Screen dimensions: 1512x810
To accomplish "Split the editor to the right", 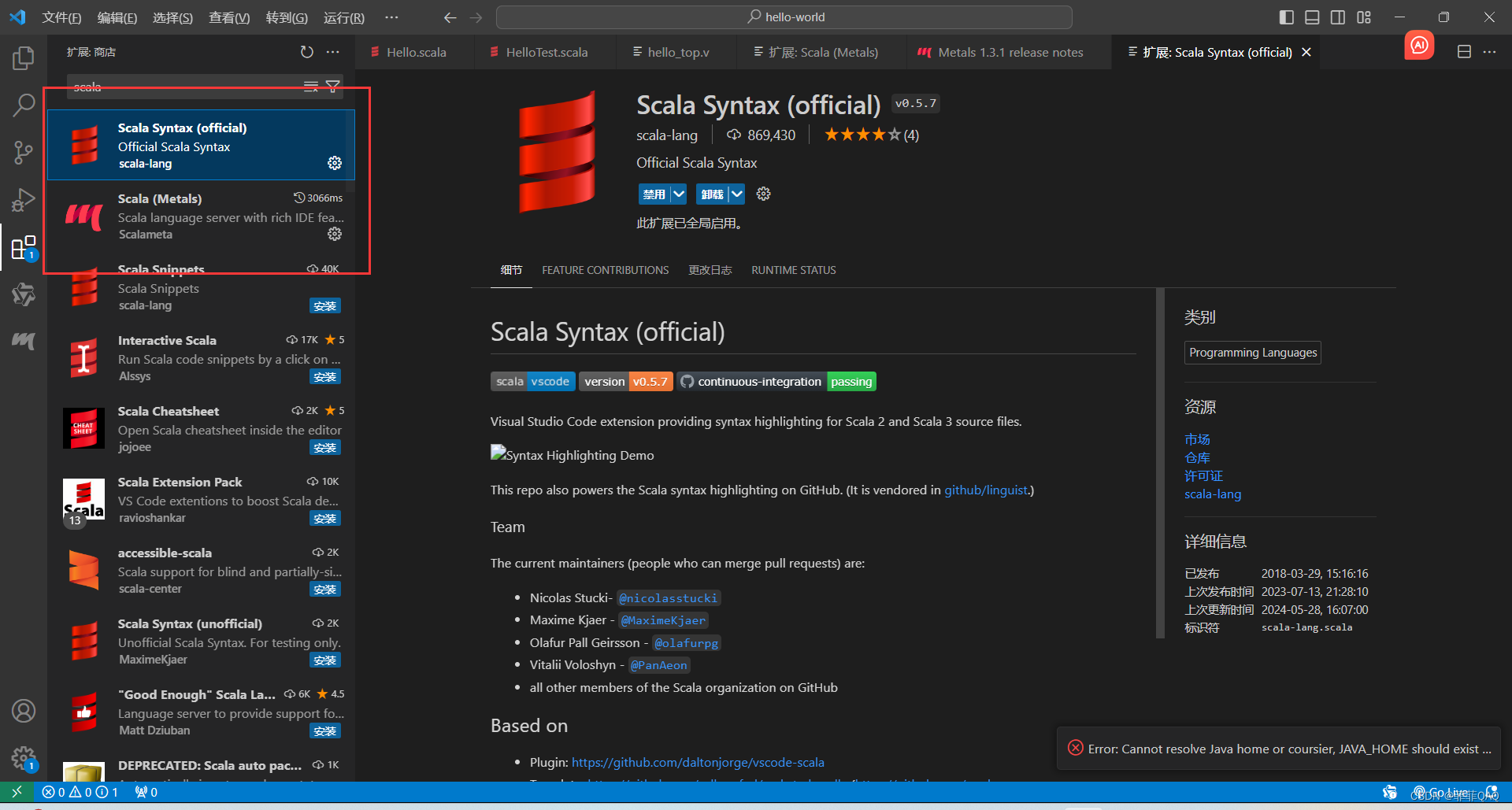I will coord(1464,52).
